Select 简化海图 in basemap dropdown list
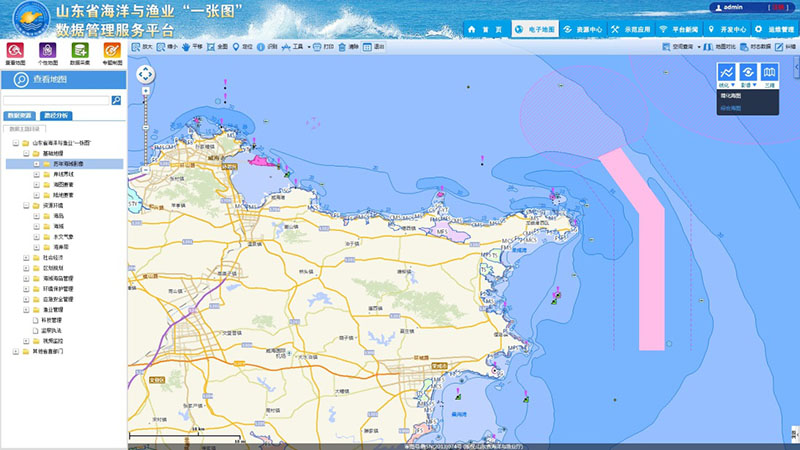800x450 pixels. coord(731,96)
